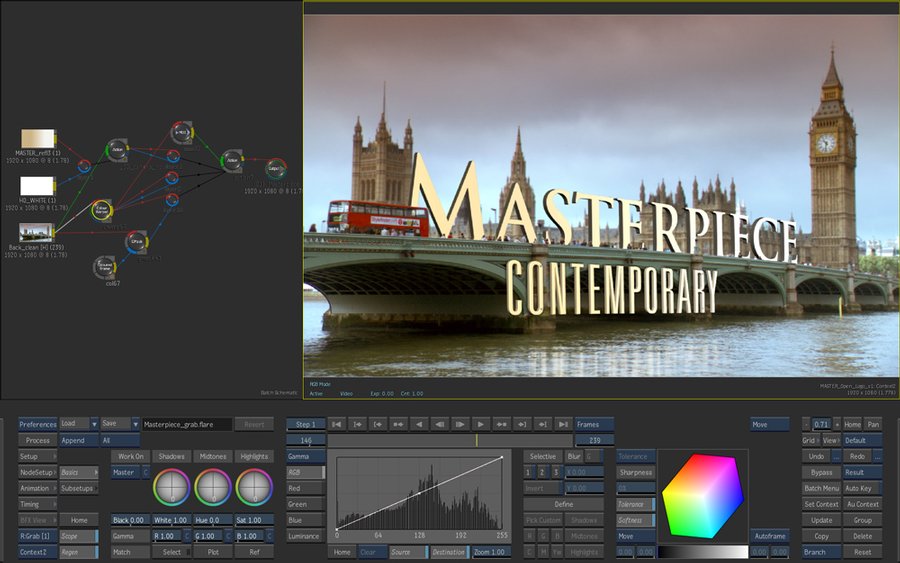The height and width of the screenshot is (563, 900).
Task: Expand the Animation menu
Action: tap(37, 488)
